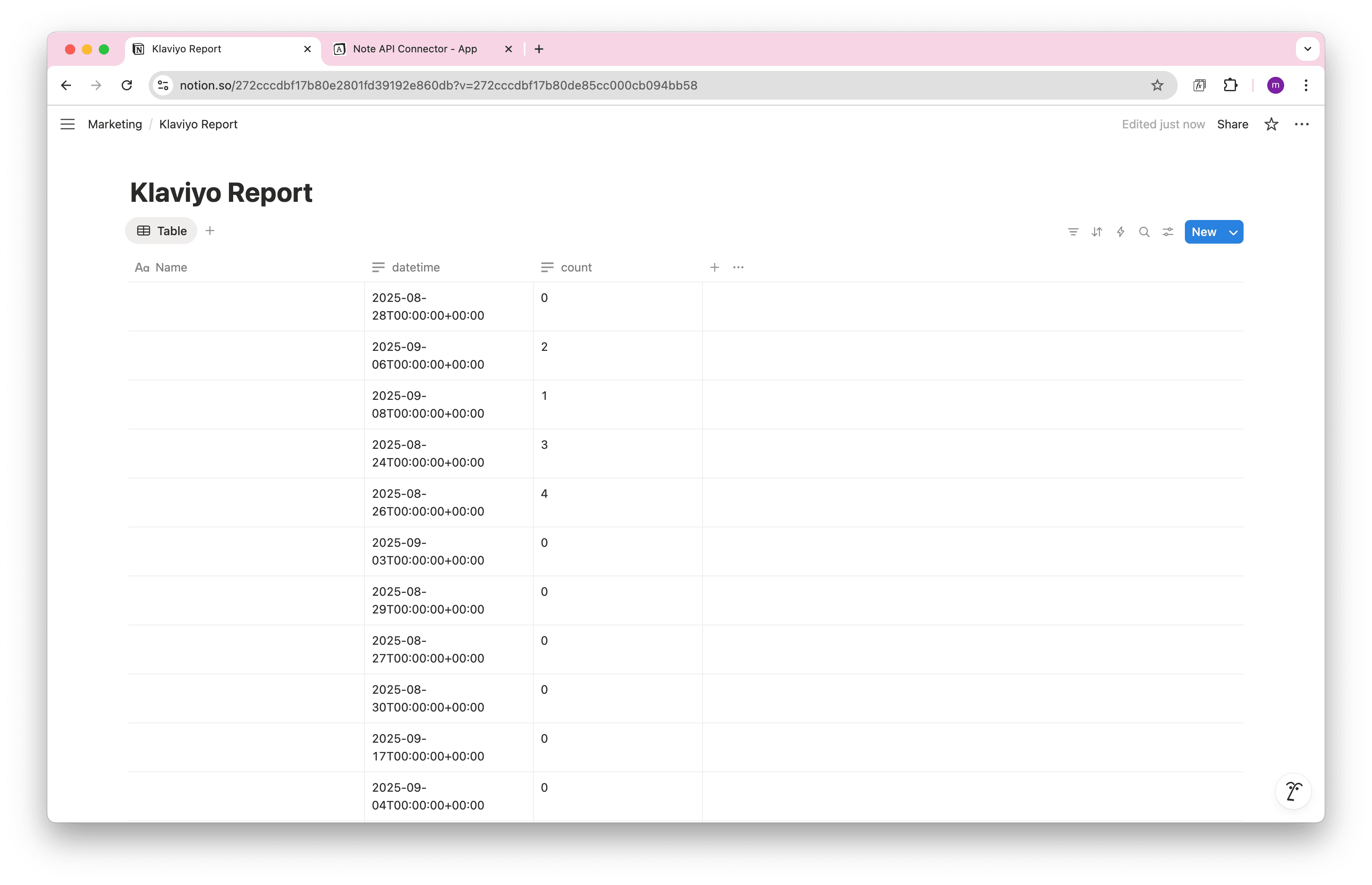Click the browser forward arrow
This screenshot has width=1372, height=885.
click(x=96, y=85)
